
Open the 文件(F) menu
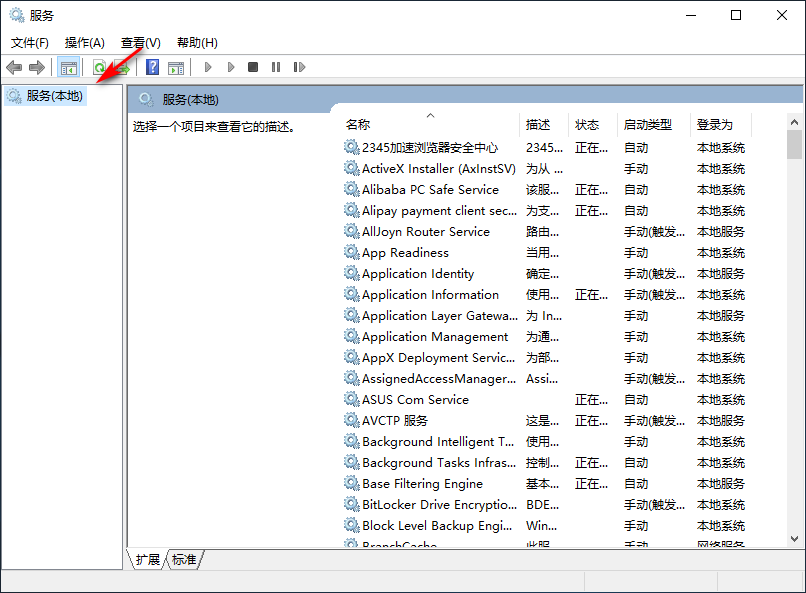click(x=30, y=42)
